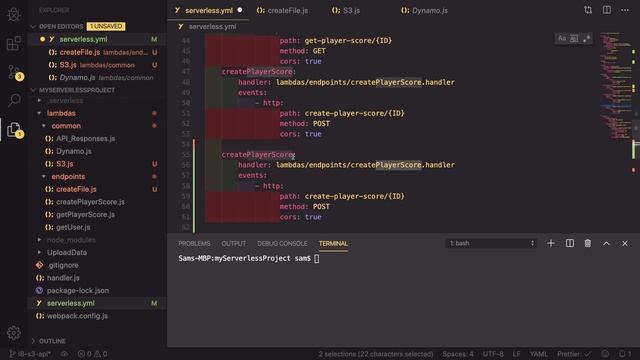Select createFile.js in Open Editors list
The width and height of the screenshot is (640, 360).
pyautogui.click(x=98, y=52)
